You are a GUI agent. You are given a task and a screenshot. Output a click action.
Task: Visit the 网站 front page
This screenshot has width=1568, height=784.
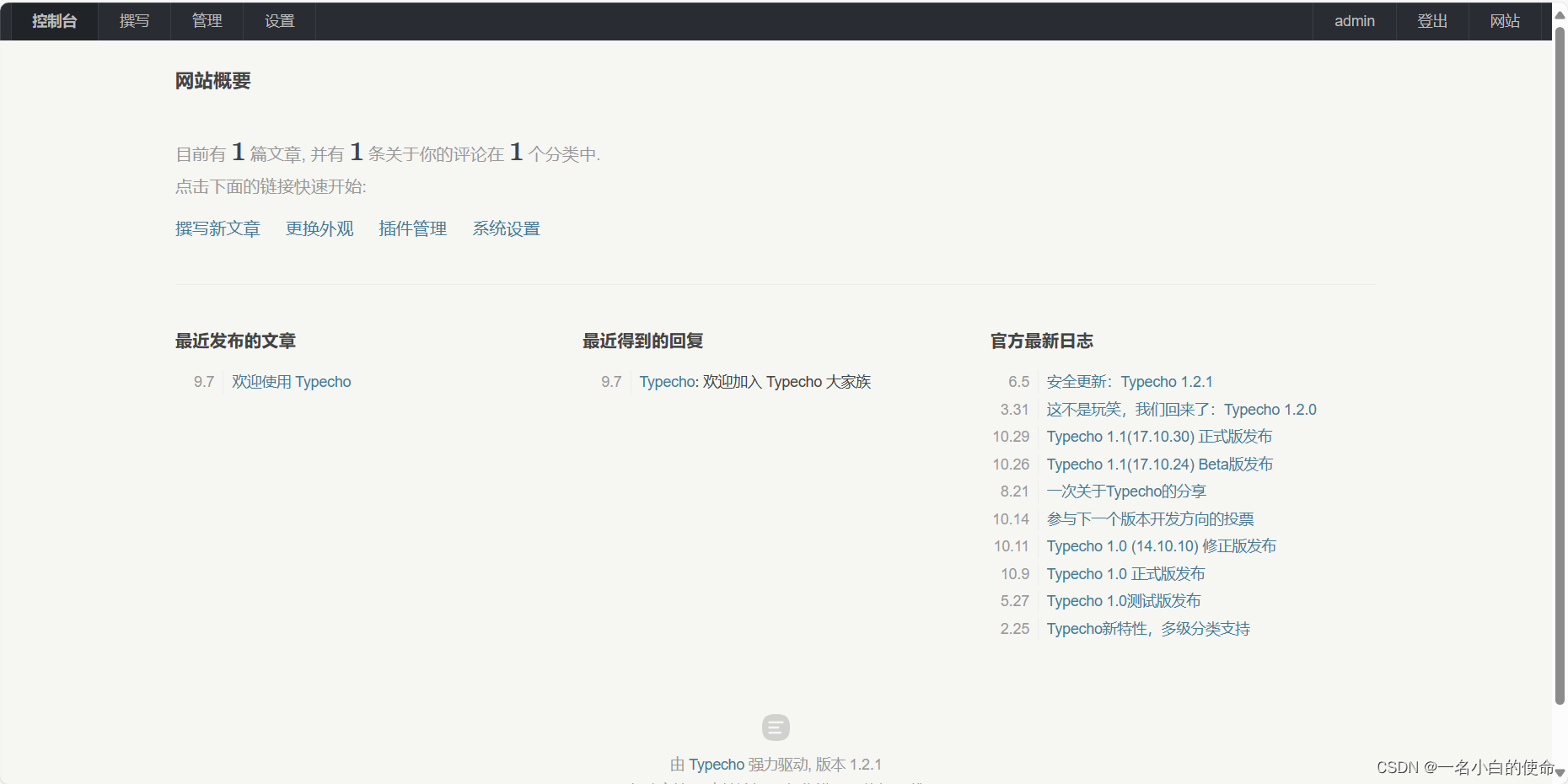pyautogui.click(x=1505, y=21)
